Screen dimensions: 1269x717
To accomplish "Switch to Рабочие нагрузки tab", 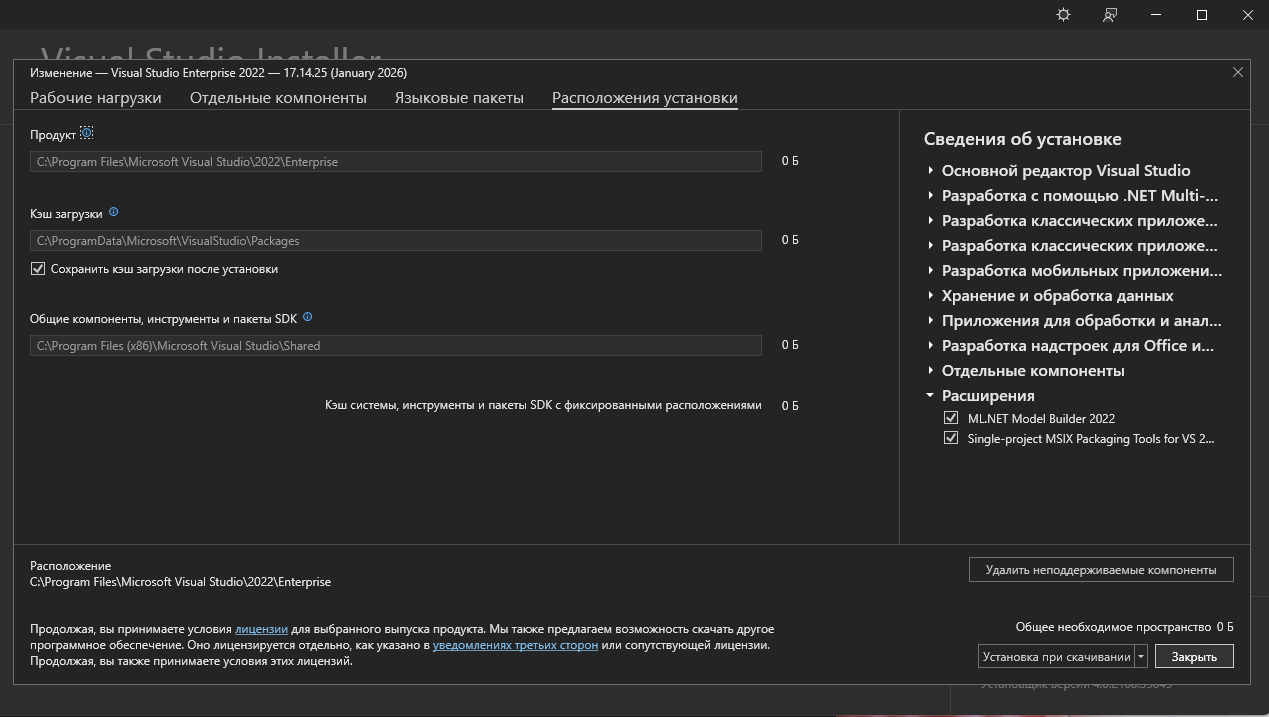I will (x=95, y=98).
